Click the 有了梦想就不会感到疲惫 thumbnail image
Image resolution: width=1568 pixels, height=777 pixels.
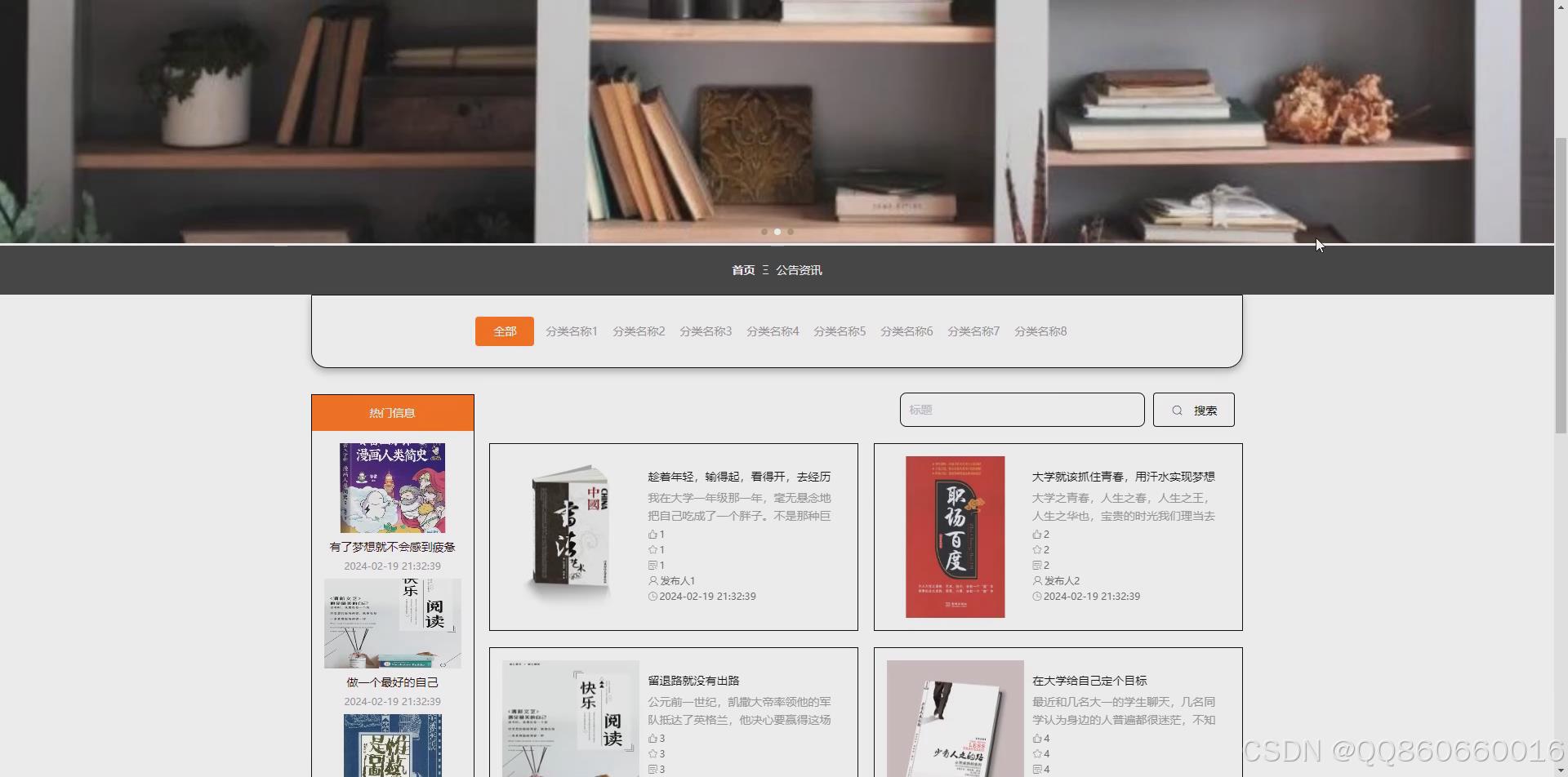393,487
